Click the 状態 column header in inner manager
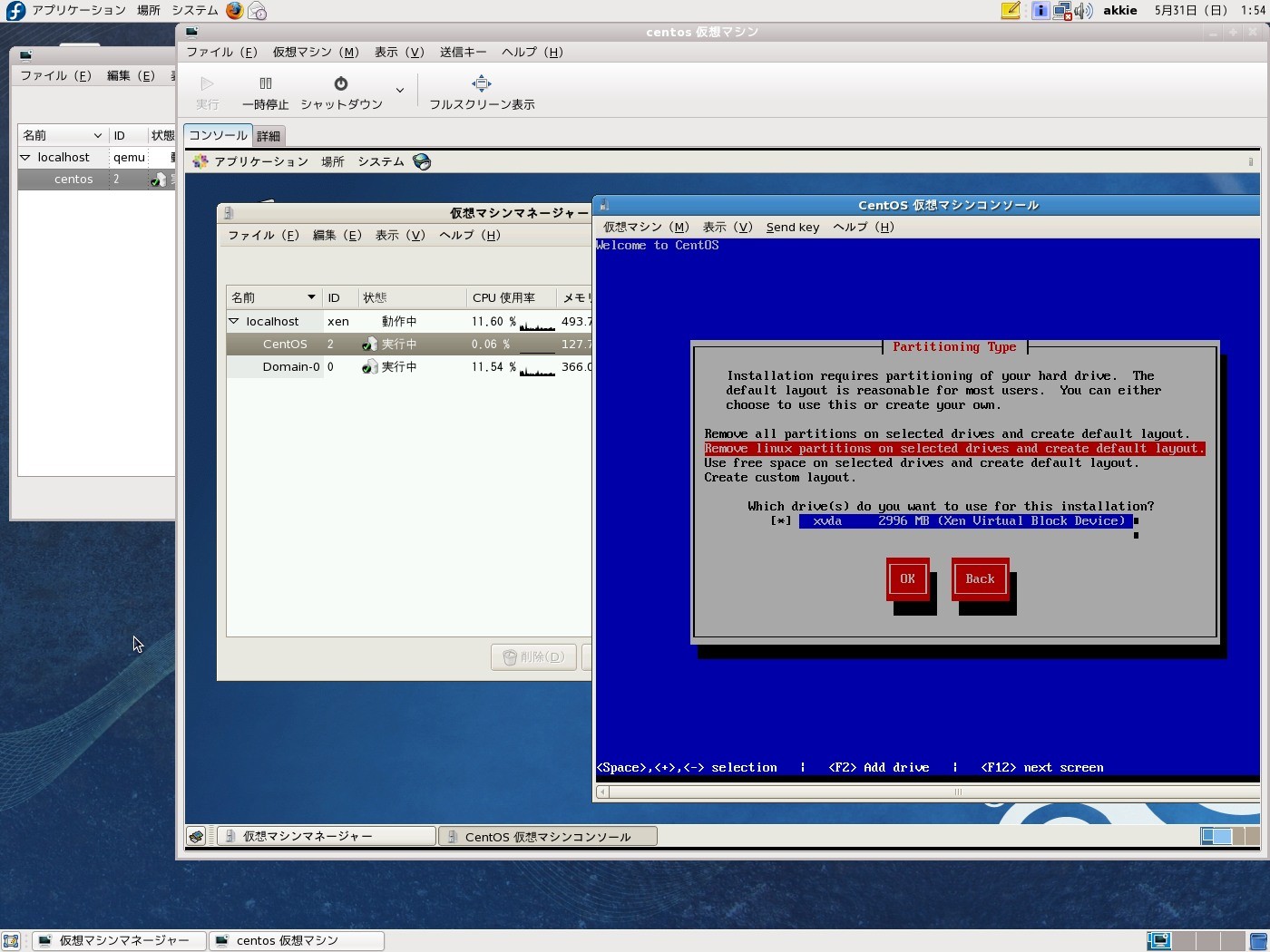 [412, 297]
